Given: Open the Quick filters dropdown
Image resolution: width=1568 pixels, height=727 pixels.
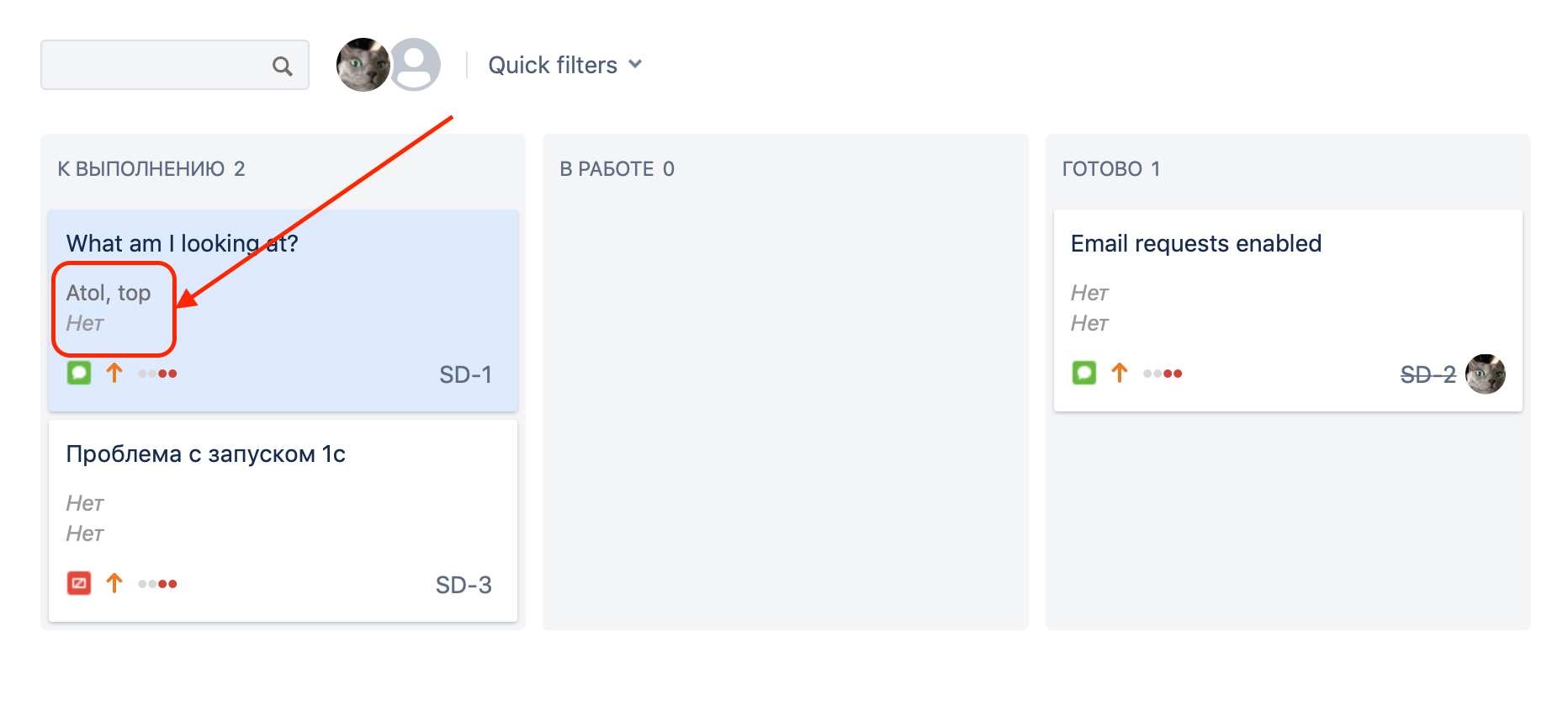Looking at the screenshot, I should pos(565,65).
